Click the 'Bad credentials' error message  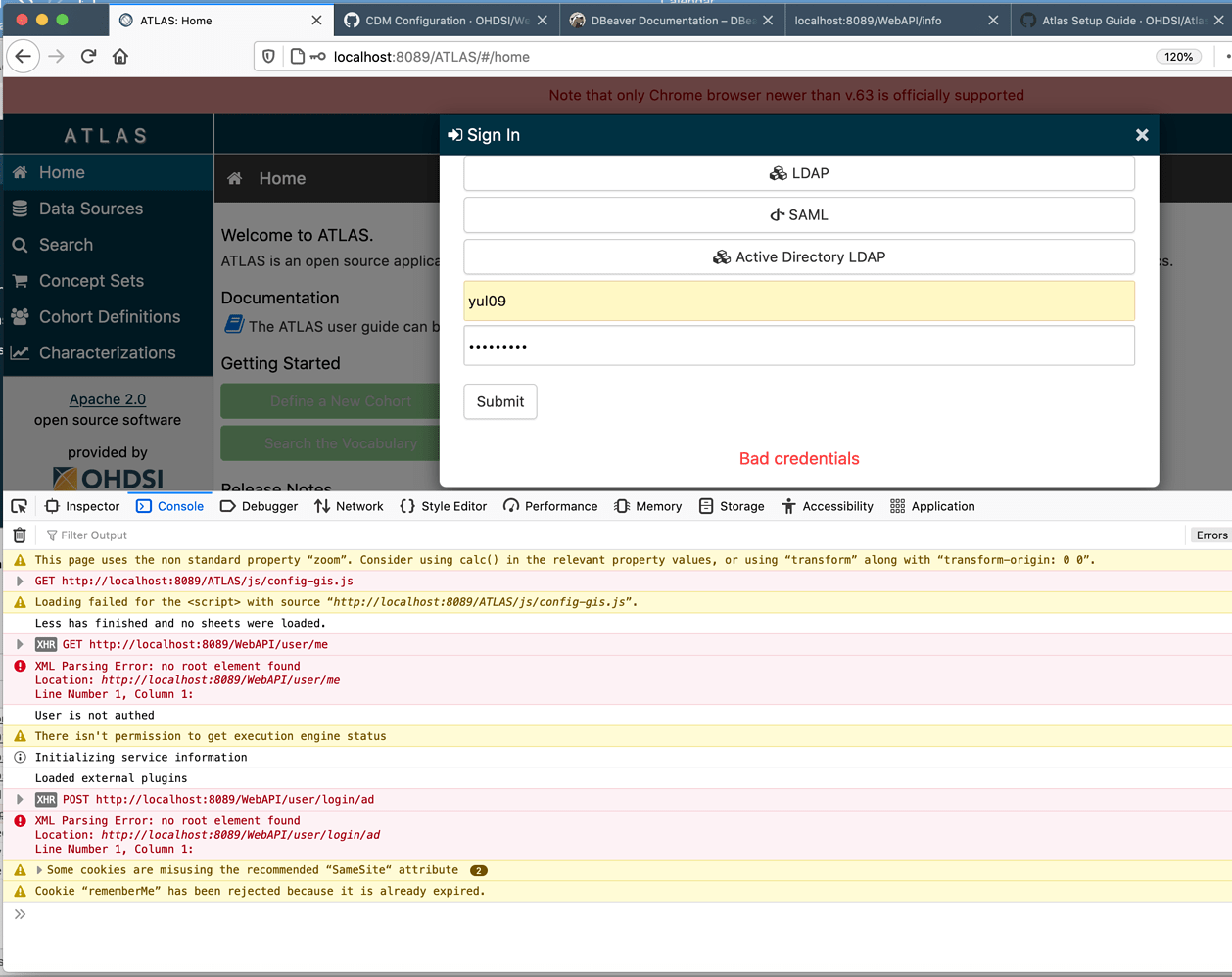pos(799,459)
